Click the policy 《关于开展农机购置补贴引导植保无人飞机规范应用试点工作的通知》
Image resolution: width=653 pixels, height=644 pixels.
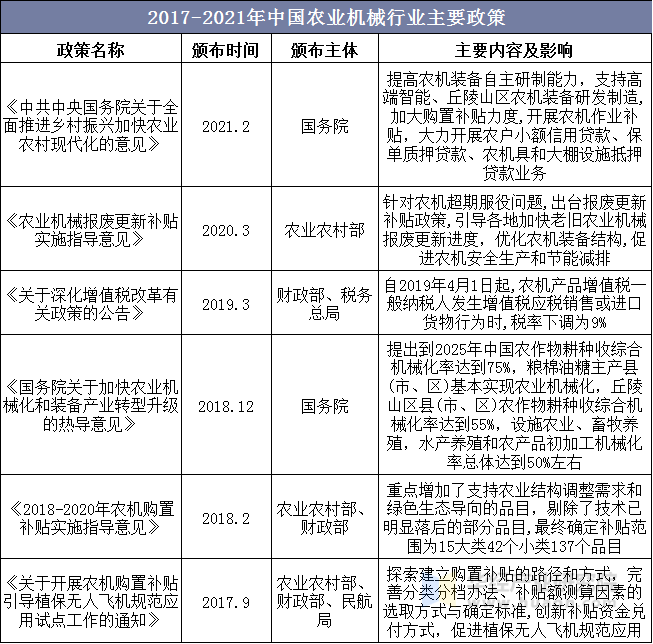click(x=91, y=602)
